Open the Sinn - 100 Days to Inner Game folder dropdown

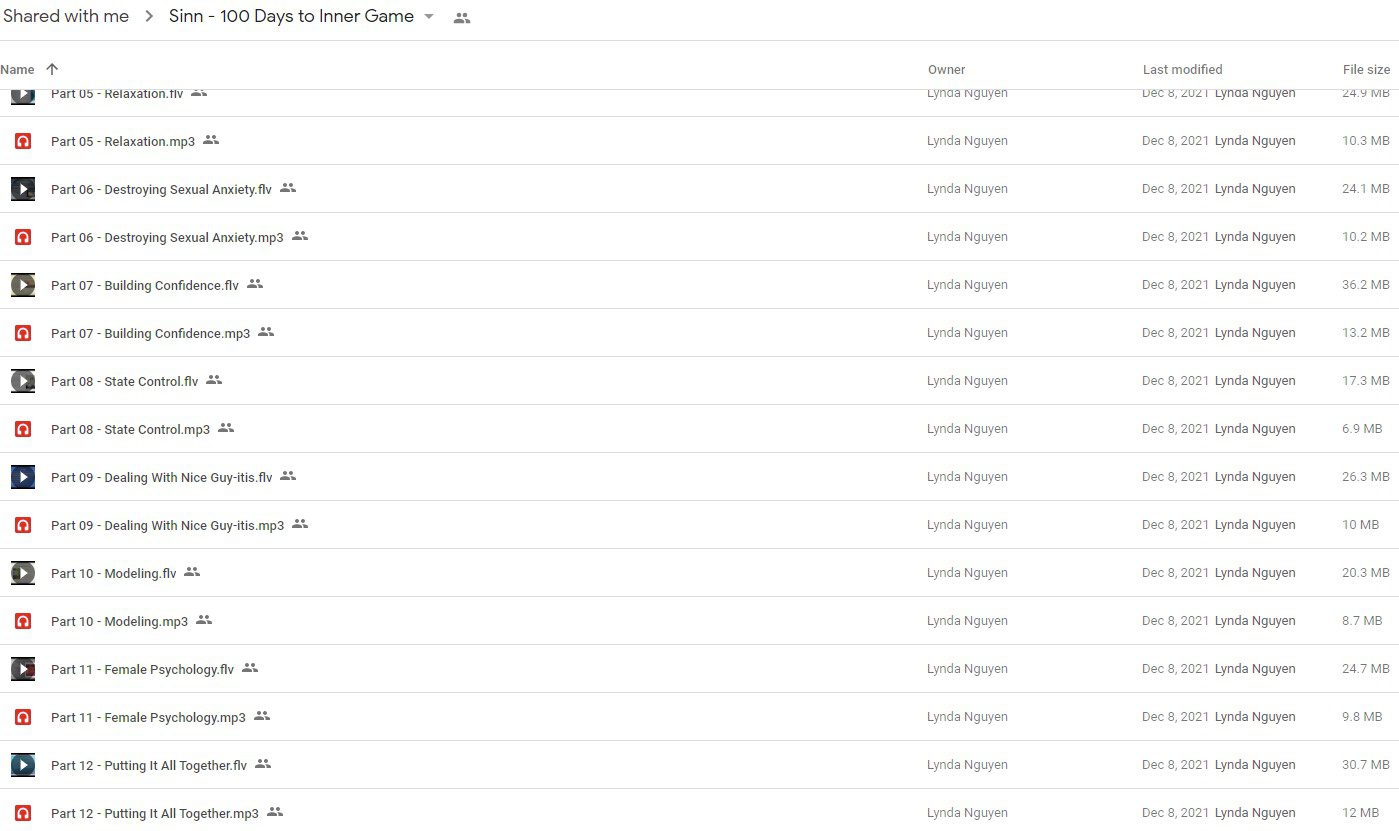coord(429,17)
